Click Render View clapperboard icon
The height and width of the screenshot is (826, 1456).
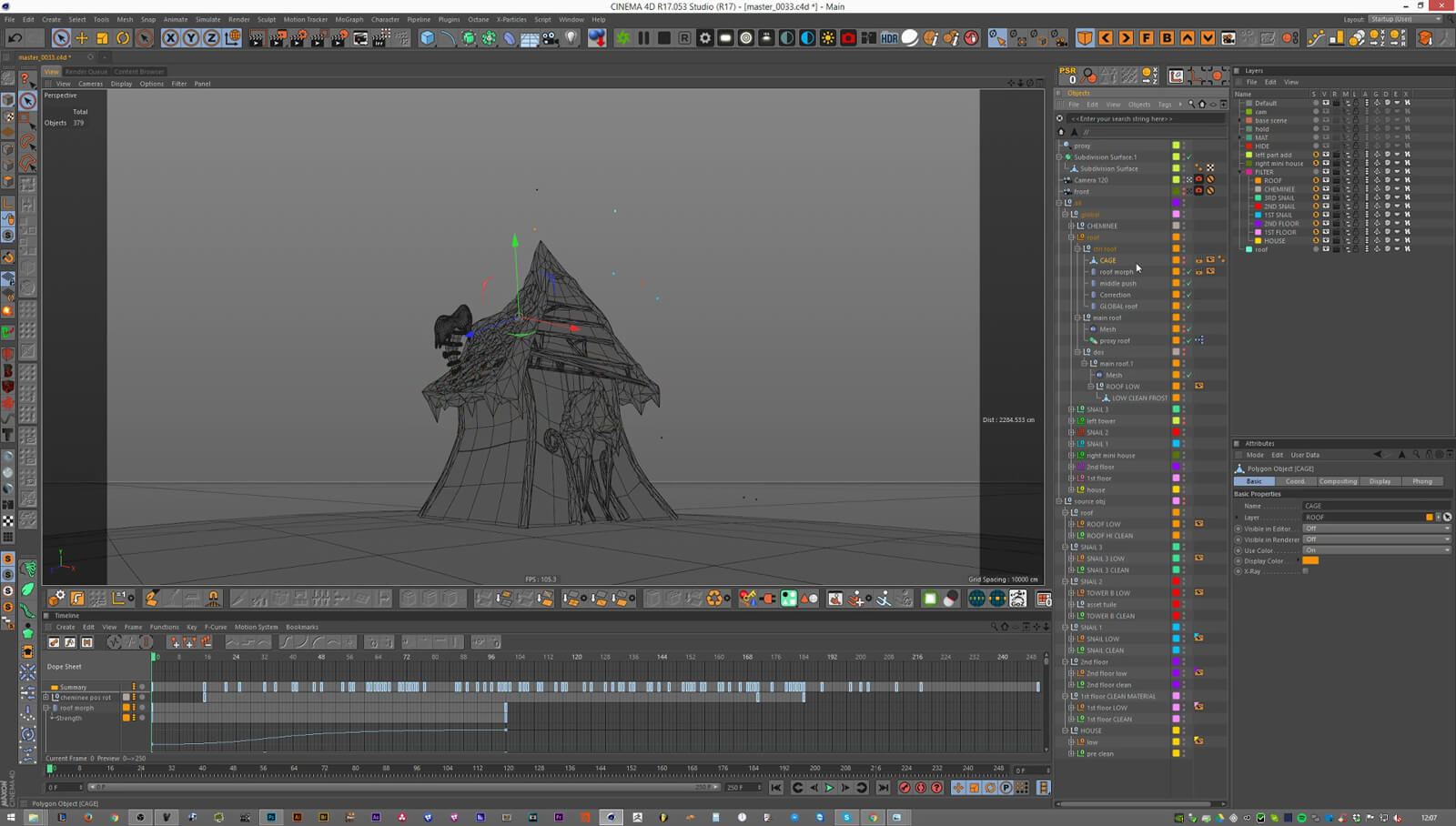257,38
